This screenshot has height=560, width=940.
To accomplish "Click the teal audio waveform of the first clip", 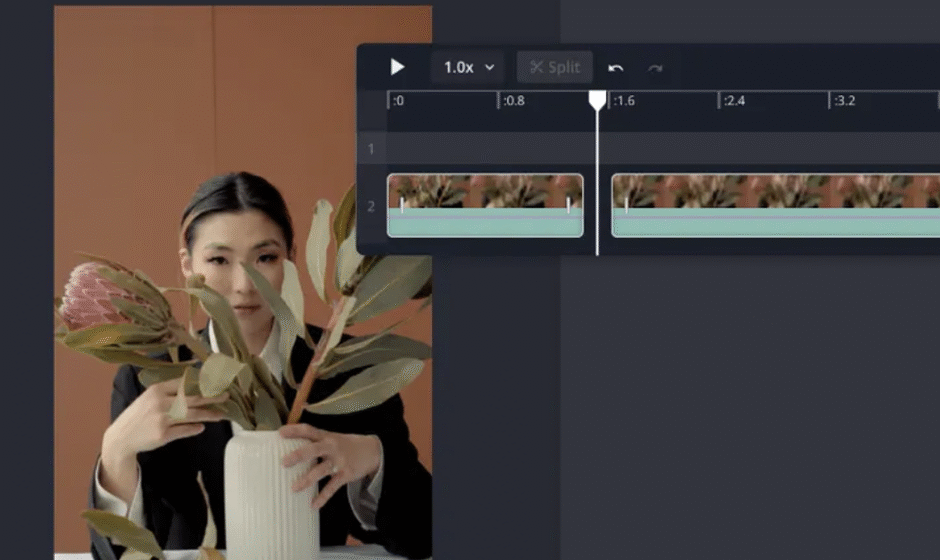I will (x=485, y=222).
